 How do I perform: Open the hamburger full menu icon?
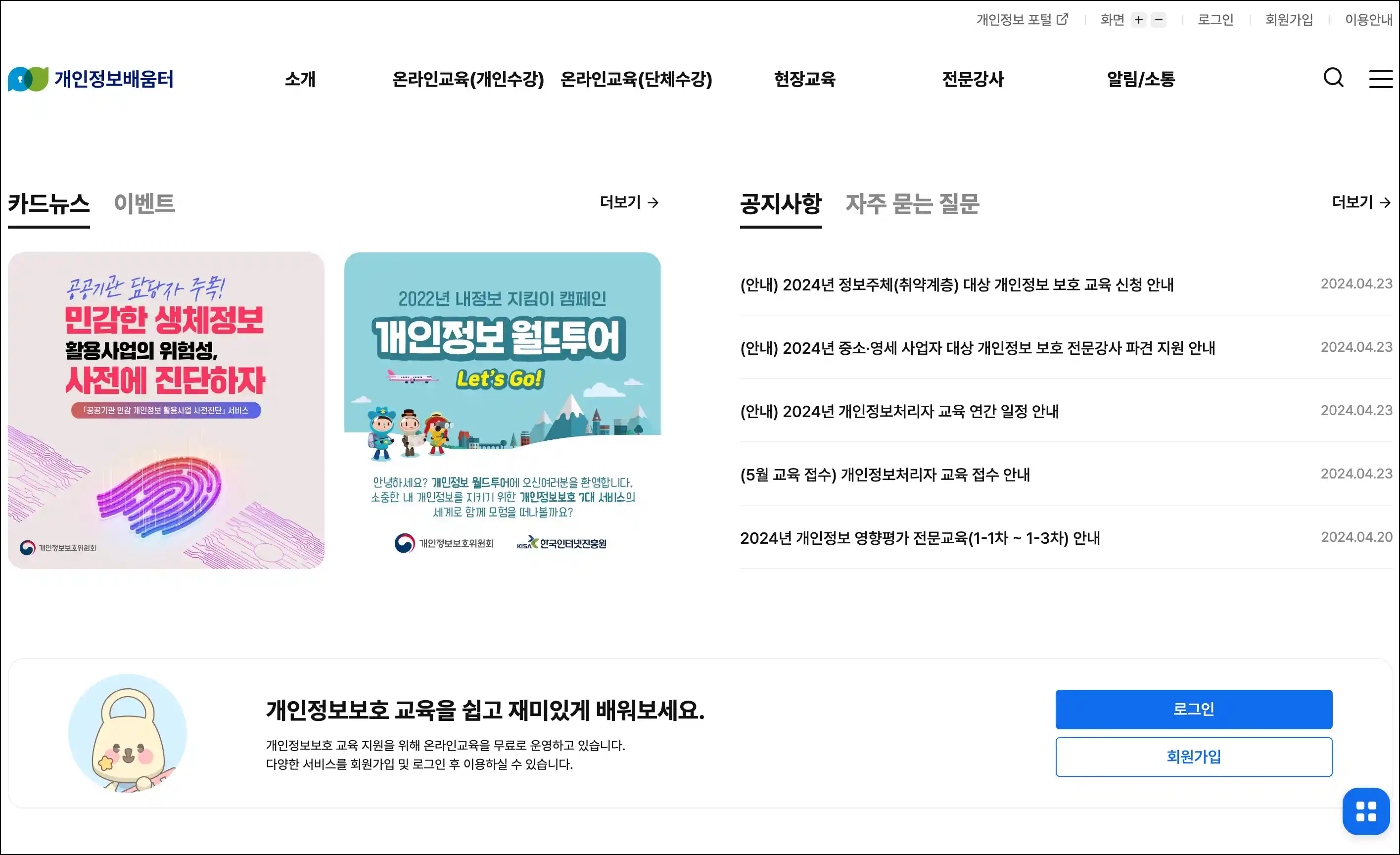[x=1380, y=79]
